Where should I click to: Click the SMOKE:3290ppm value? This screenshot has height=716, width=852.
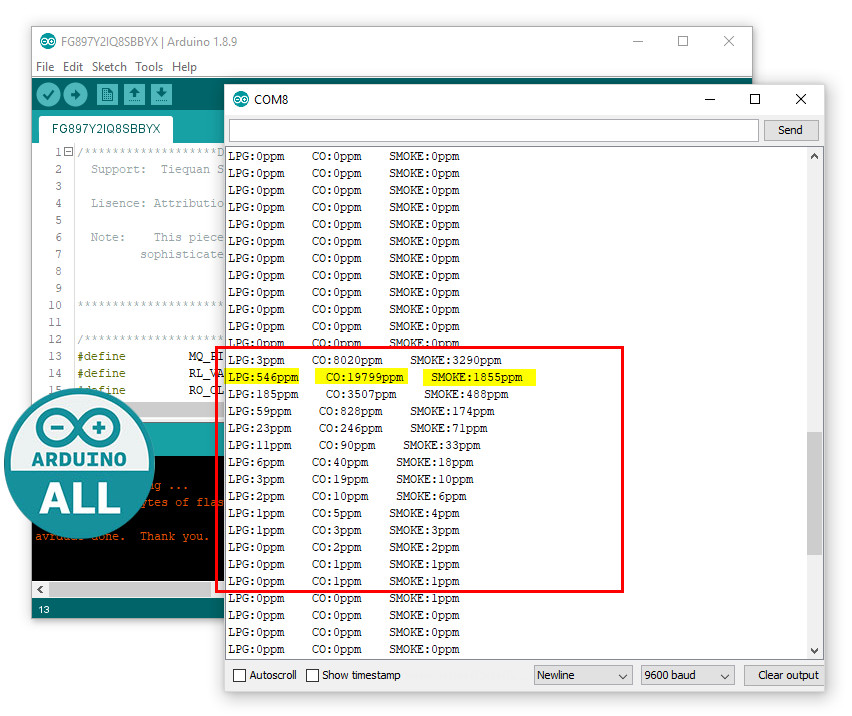point(456,361)
